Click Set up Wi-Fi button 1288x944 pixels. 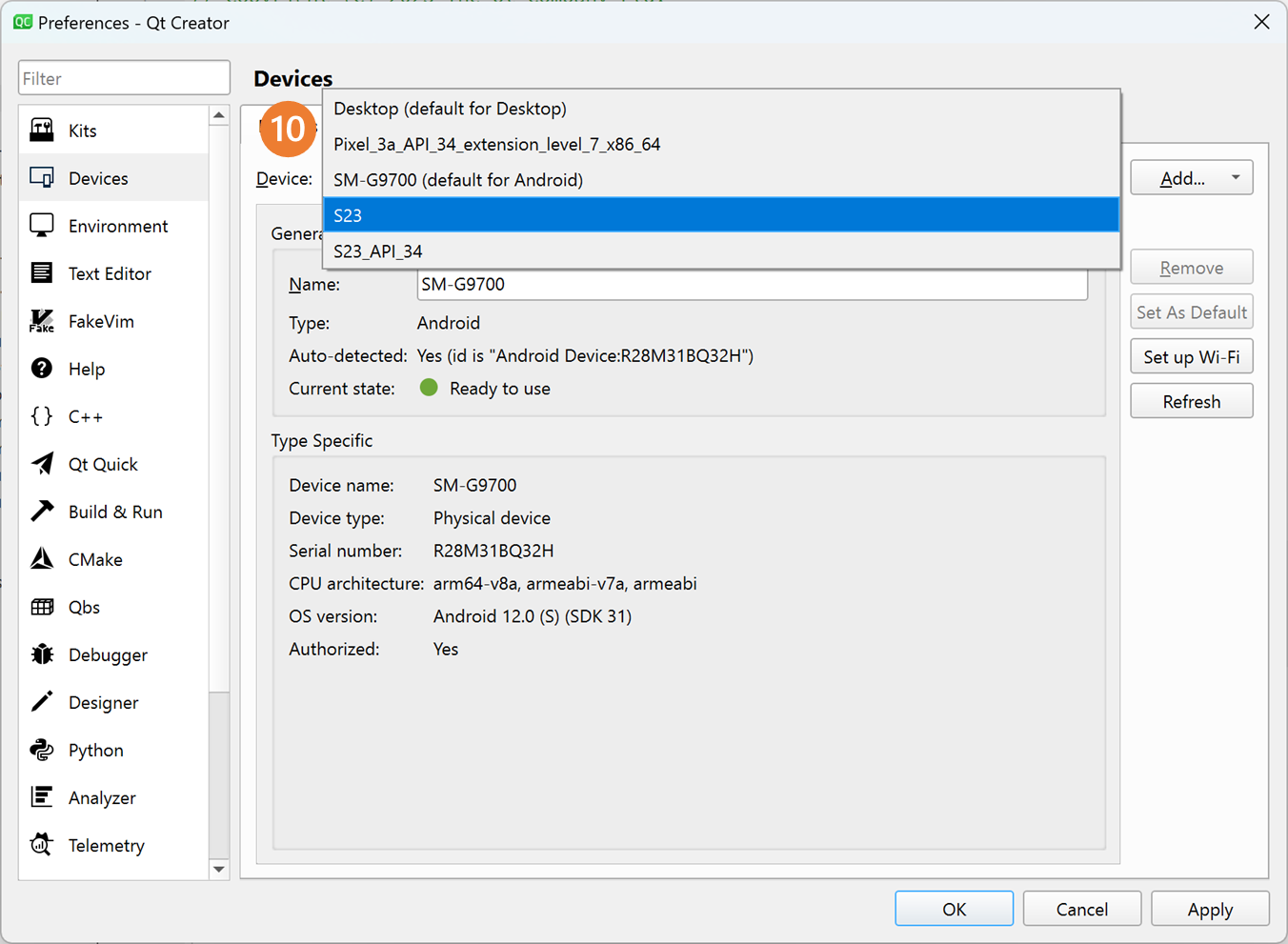(x=1191, y=356)
